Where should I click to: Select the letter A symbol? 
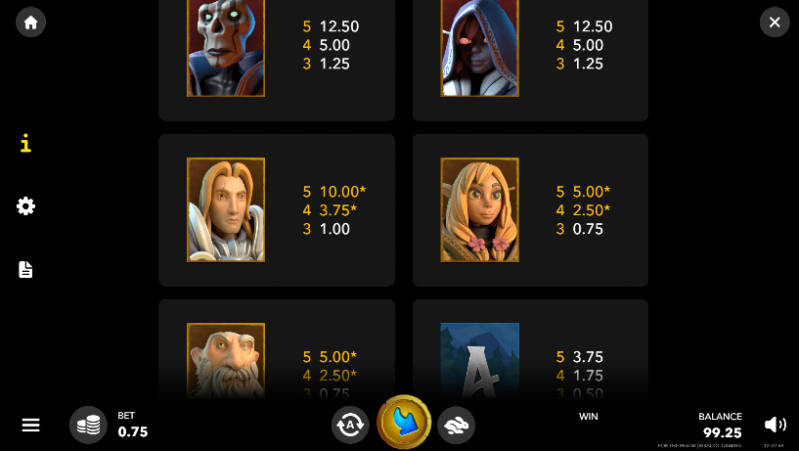[x=480, y=361]
